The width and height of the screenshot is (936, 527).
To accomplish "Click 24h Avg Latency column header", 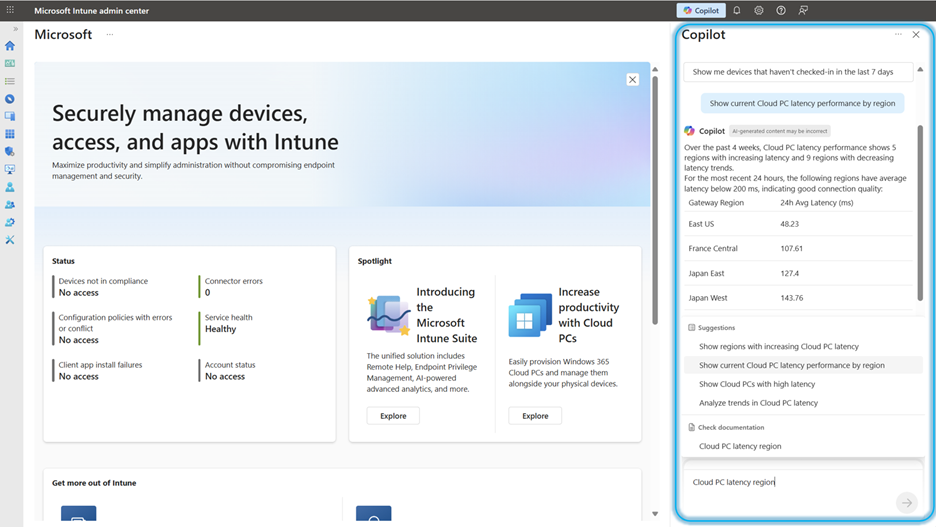I will click(817, 203).
